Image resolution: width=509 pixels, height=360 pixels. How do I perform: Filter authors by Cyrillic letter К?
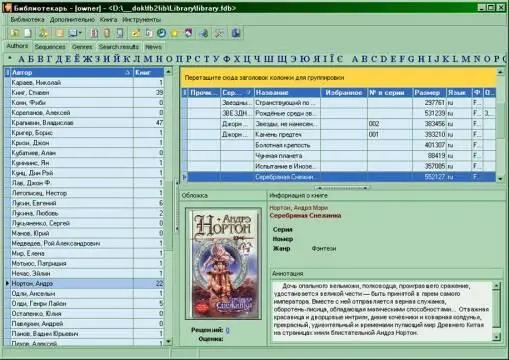[x=127, y=59]
